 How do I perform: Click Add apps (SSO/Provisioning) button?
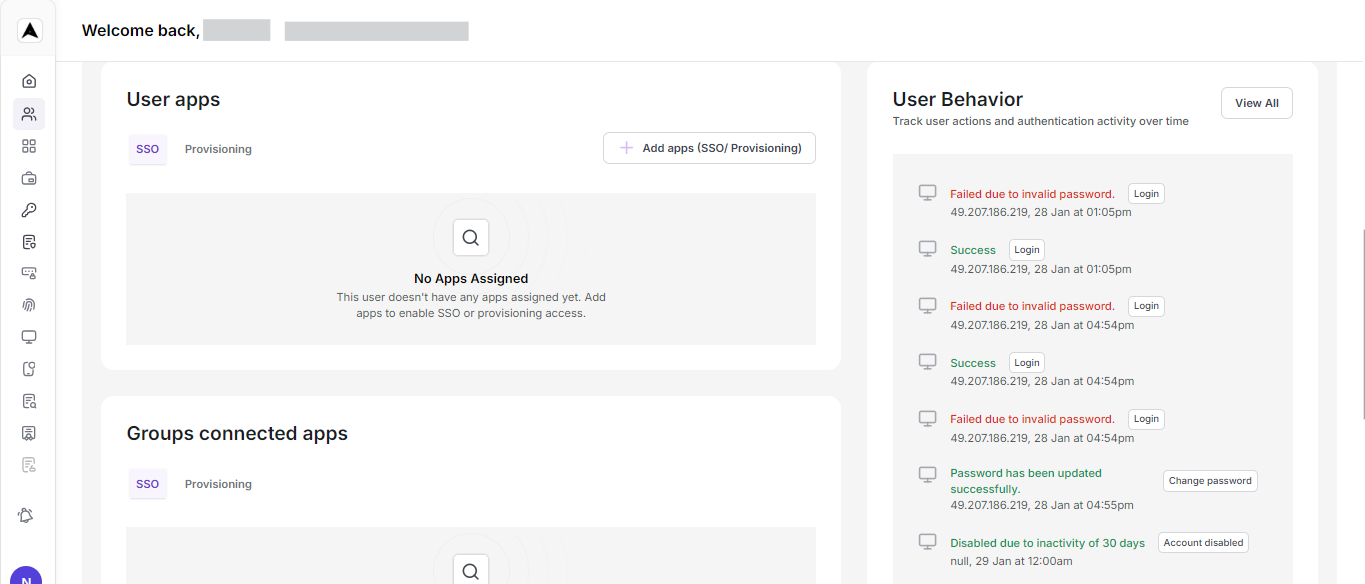coord(709,147)
